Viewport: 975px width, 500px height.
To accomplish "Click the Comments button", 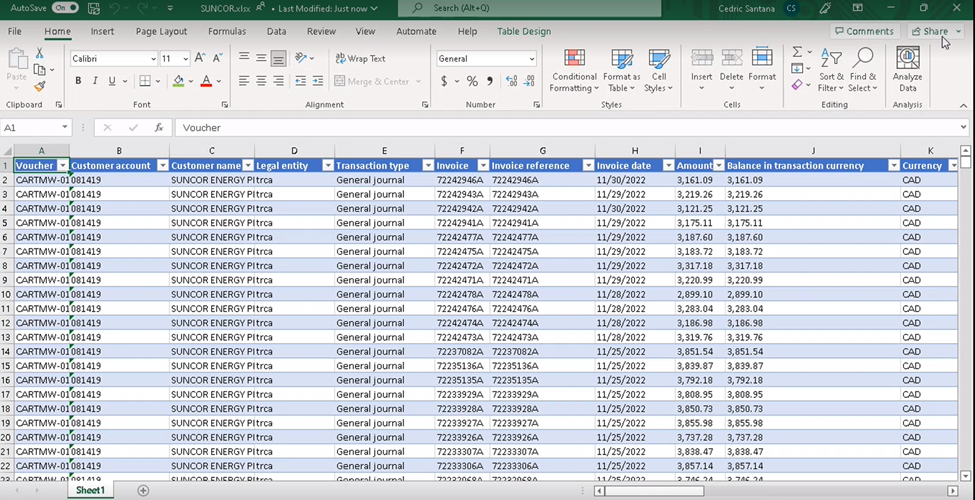I will (864, 31).
